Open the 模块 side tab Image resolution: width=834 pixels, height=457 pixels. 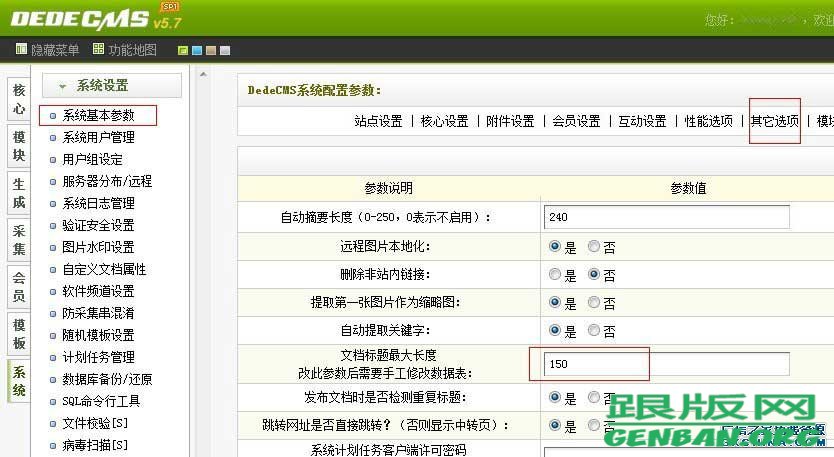click(19, 146)
